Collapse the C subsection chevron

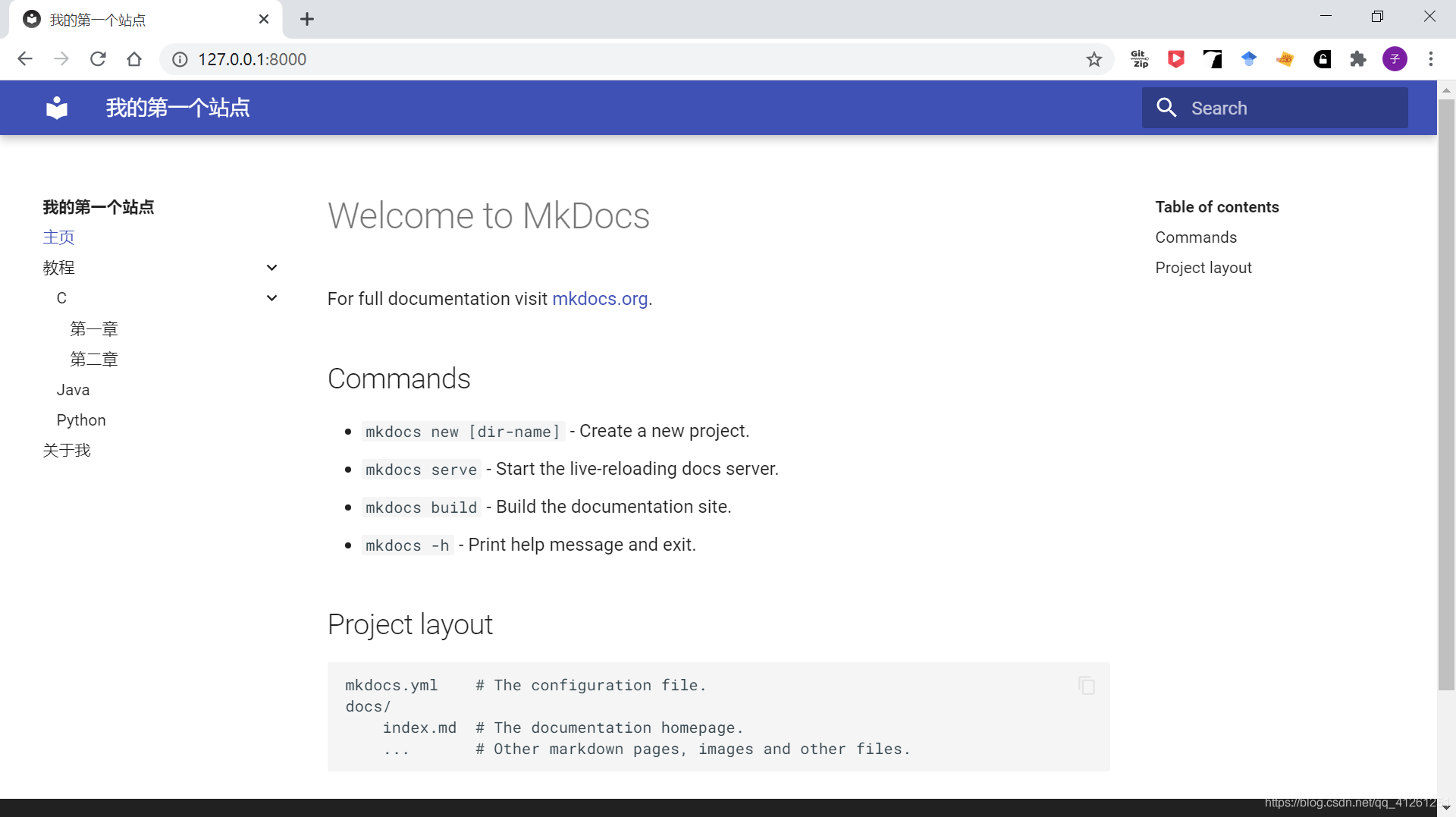[271, 298]
